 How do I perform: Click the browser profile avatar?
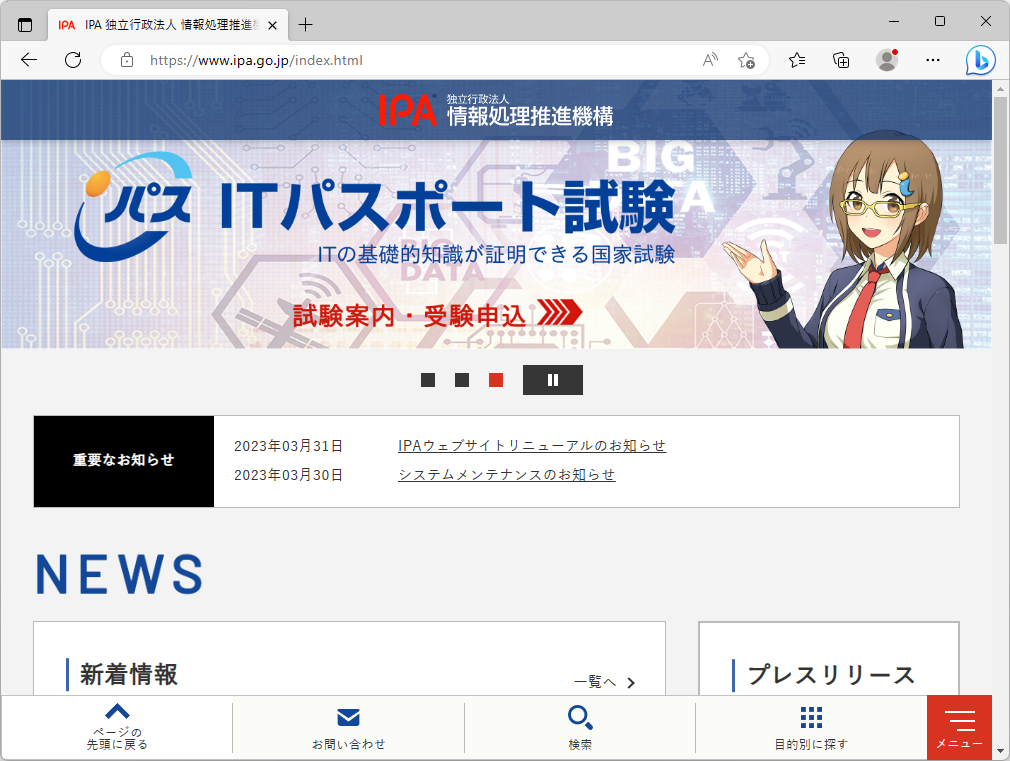[888, 60]
